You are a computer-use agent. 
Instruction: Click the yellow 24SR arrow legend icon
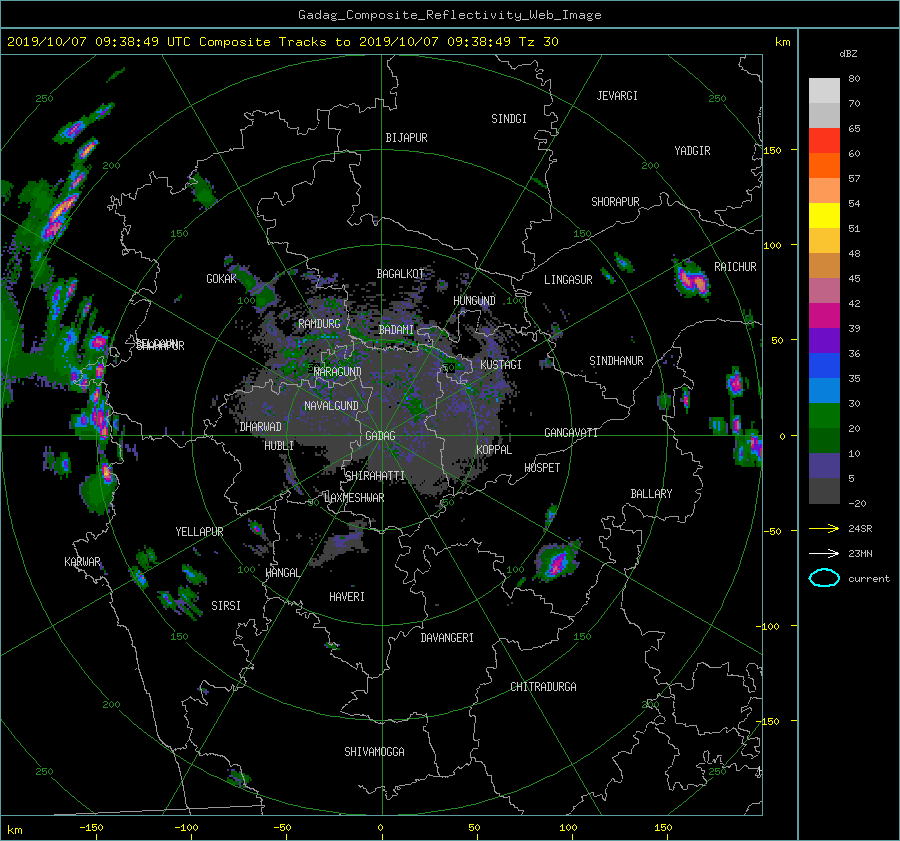824,528
